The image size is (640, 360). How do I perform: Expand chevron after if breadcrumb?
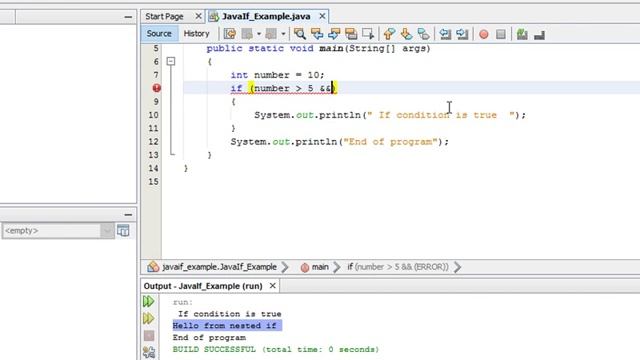pos(458,267)
